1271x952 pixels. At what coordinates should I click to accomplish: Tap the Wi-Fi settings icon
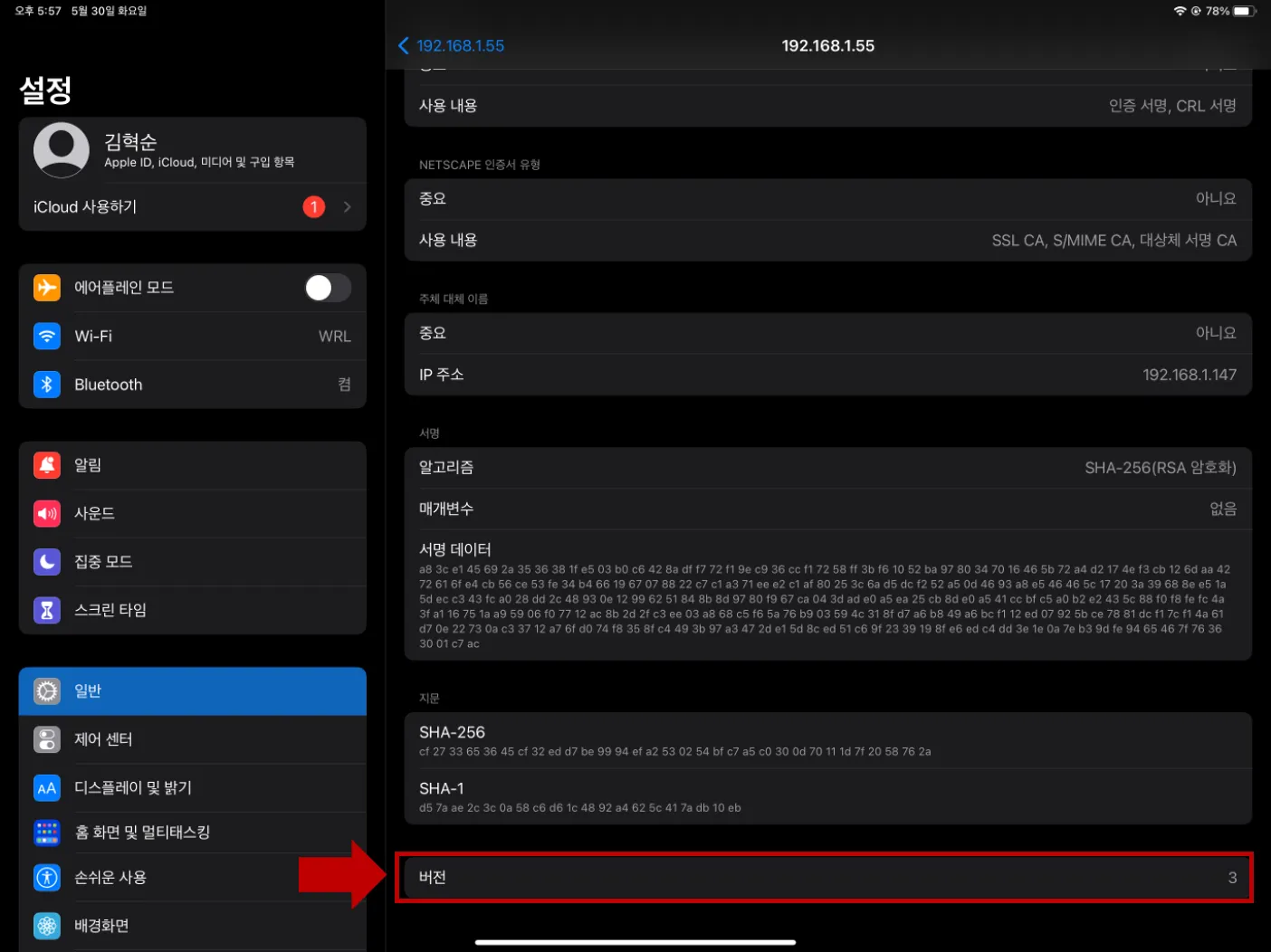pyautogui.click(x=47, y=336)
